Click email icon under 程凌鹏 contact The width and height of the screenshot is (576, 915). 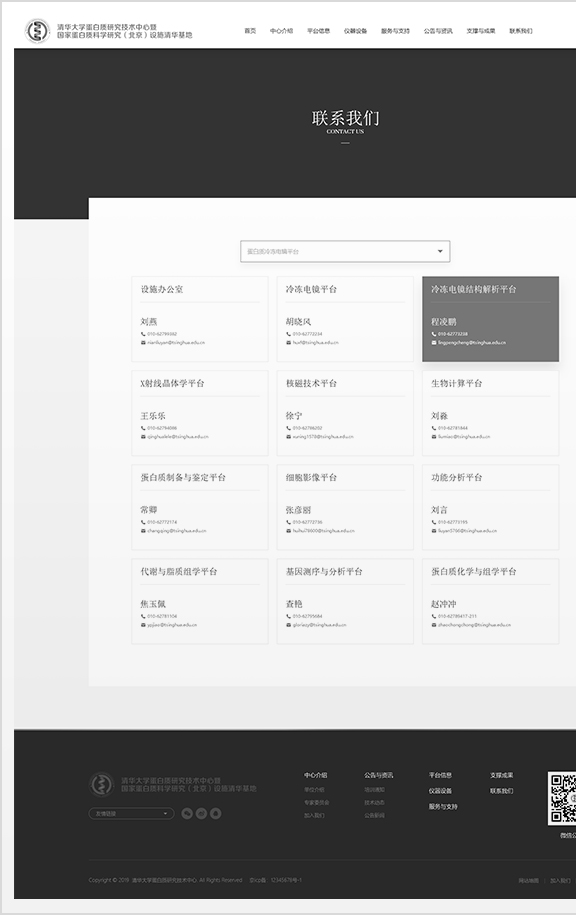434,343
